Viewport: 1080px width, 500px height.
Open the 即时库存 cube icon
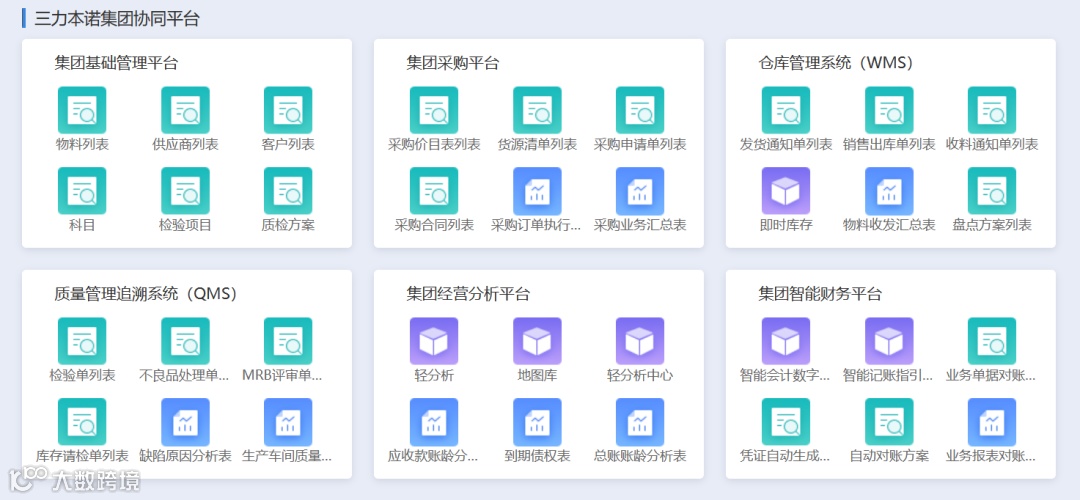tap(786, 191)
